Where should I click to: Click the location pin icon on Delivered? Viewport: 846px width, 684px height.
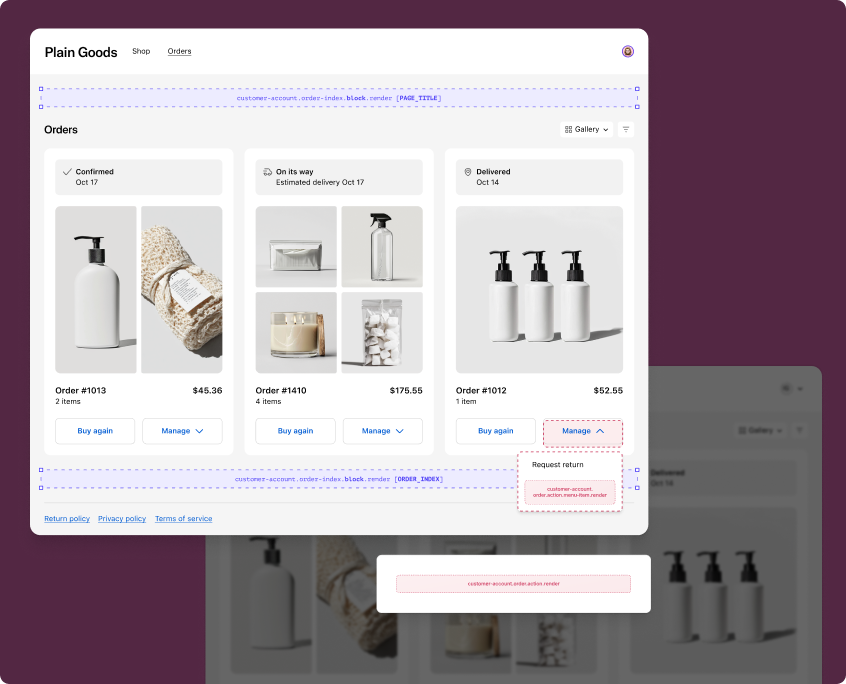pyautogui.click(x=468, y=172)
